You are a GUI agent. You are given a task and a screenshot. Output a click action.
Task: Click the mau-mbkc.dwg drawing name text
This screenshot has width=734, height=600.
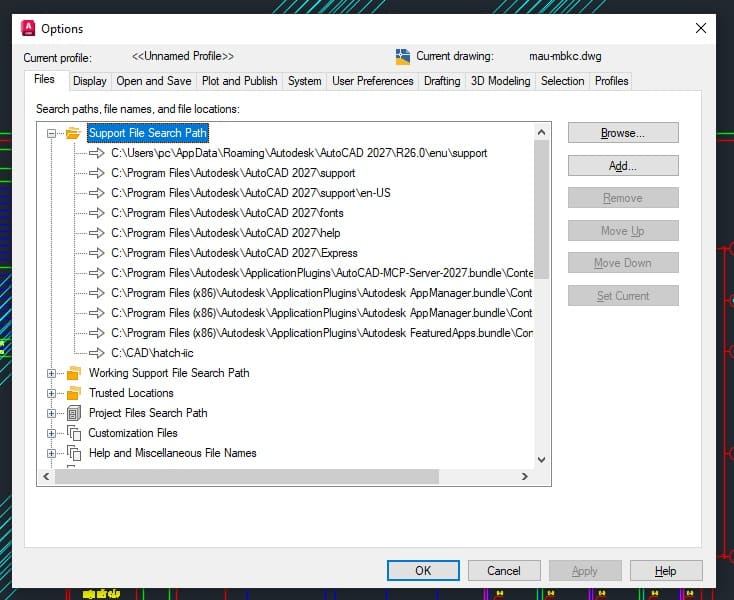(x=565, y=57)
